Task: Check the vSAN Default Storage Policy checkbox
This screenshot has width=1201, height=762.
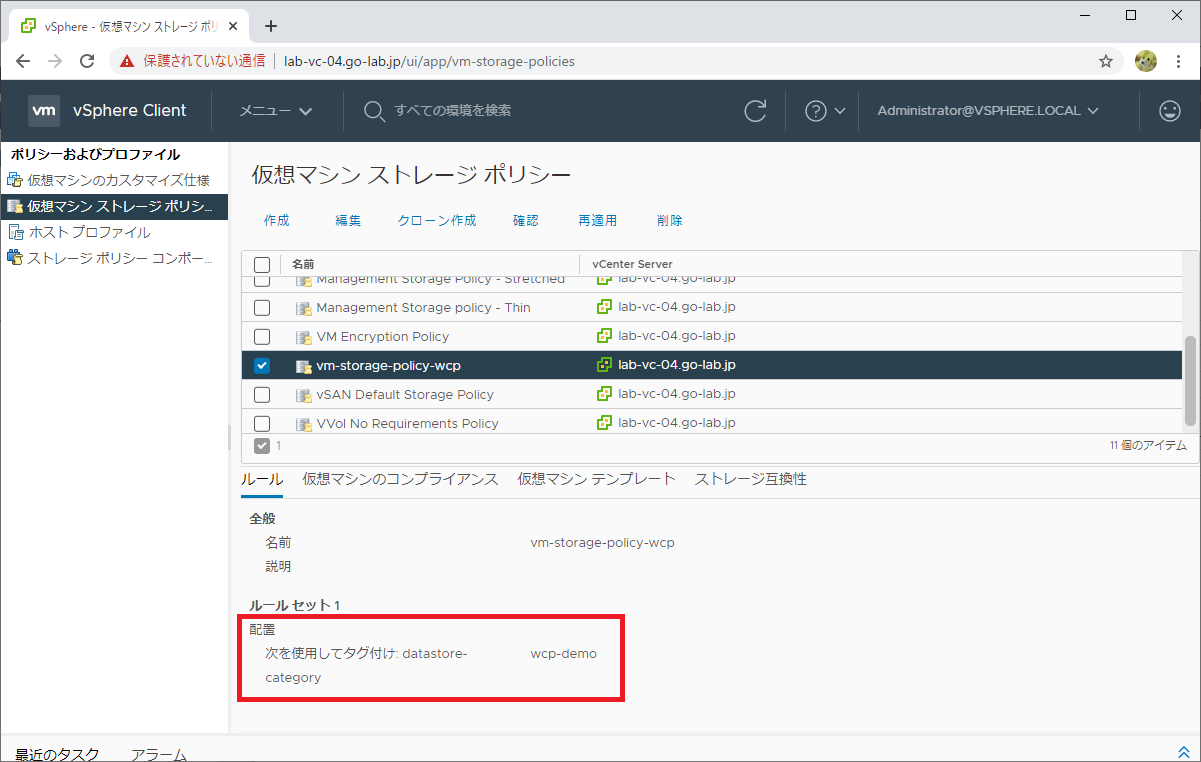Action: [262, 395]
